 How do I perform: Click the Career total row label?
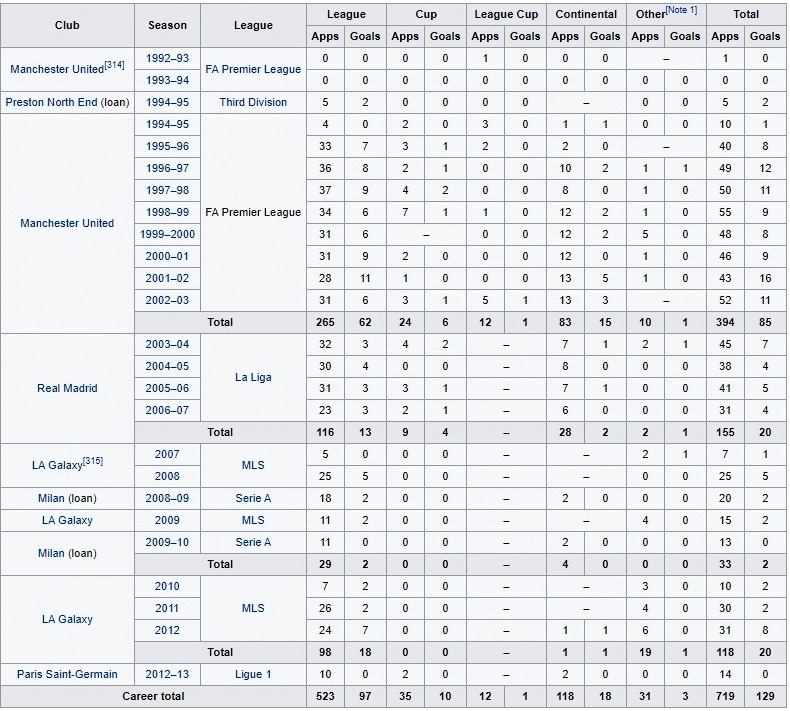153,696
